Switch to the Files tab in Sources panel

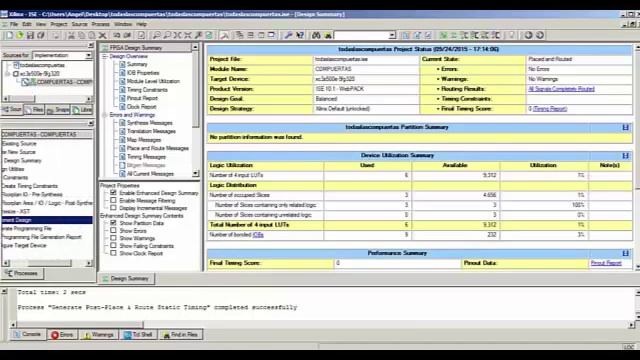[34, 110]
